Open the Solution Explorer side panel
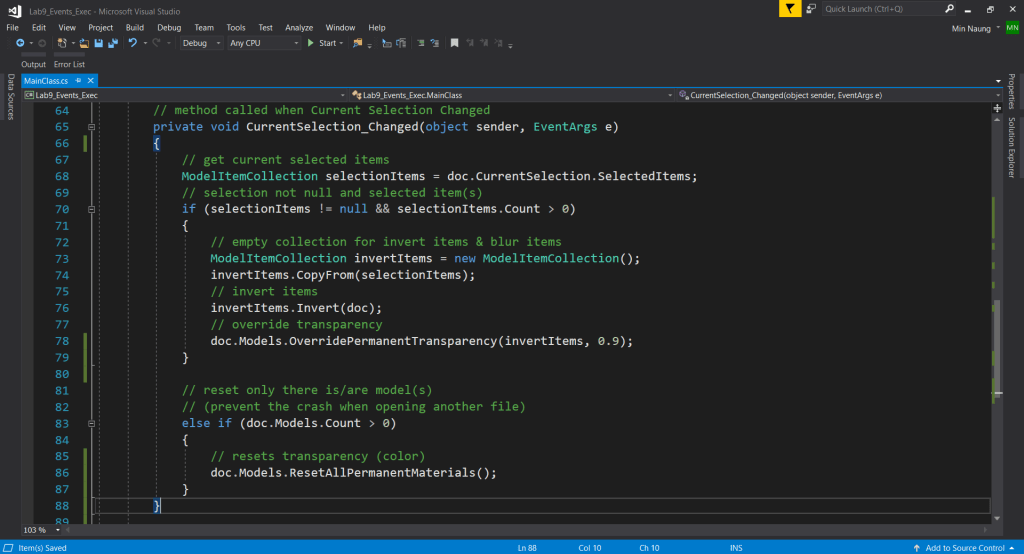Screen dimensions: 1024x554 pos(1011,149)
